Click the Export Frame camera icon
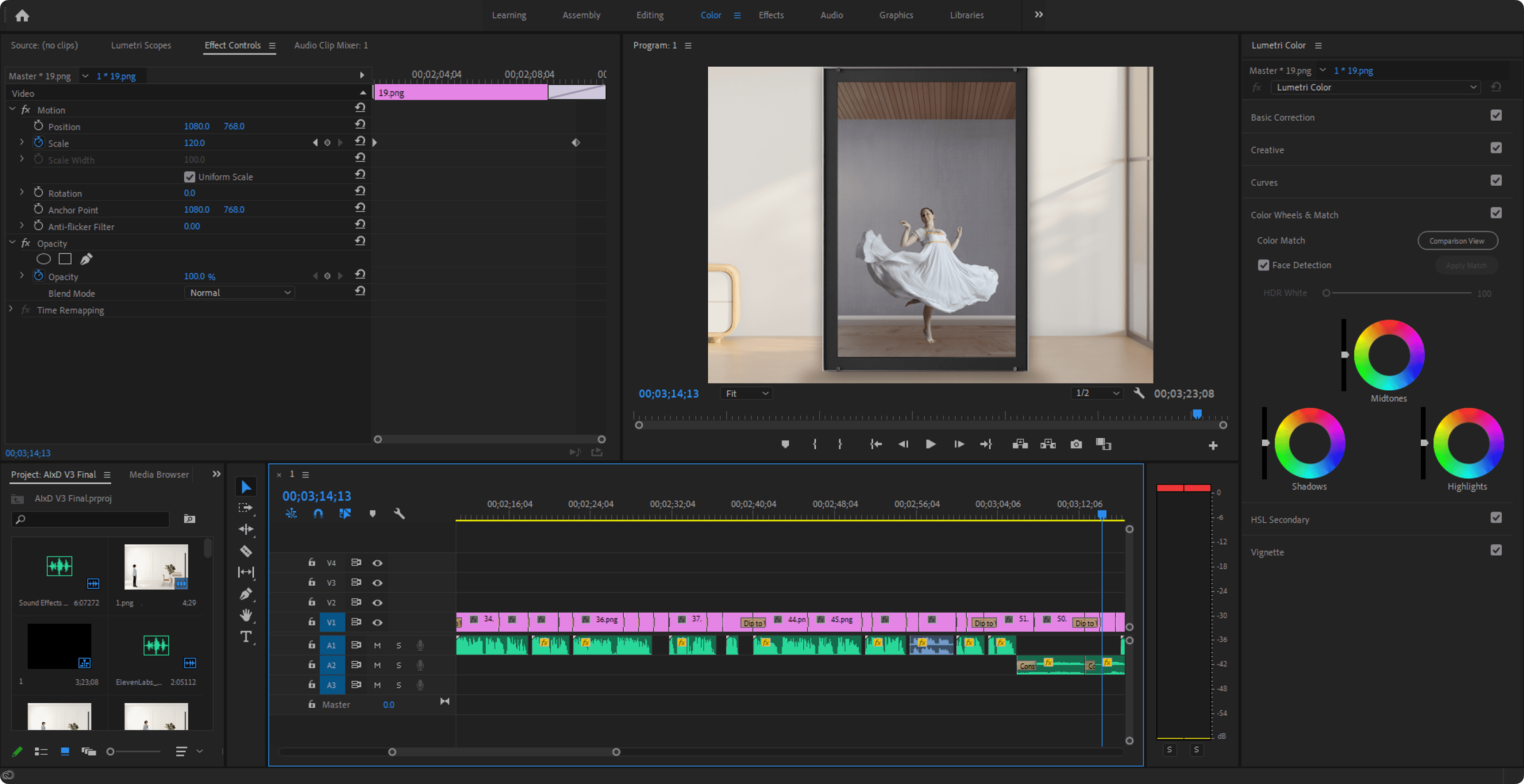 (x=1076, y=444)
